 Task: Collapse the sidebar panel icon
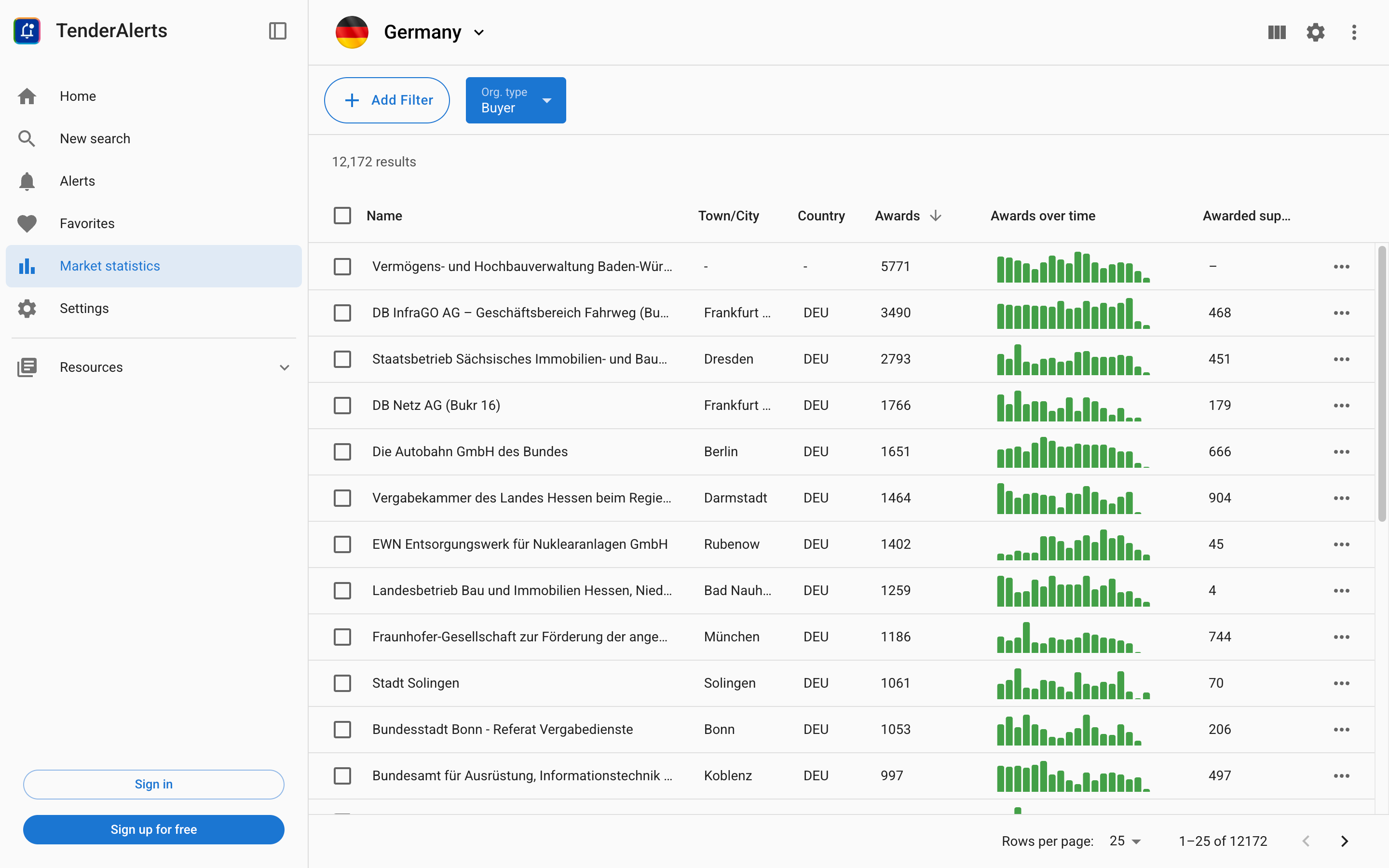(277, 31)
